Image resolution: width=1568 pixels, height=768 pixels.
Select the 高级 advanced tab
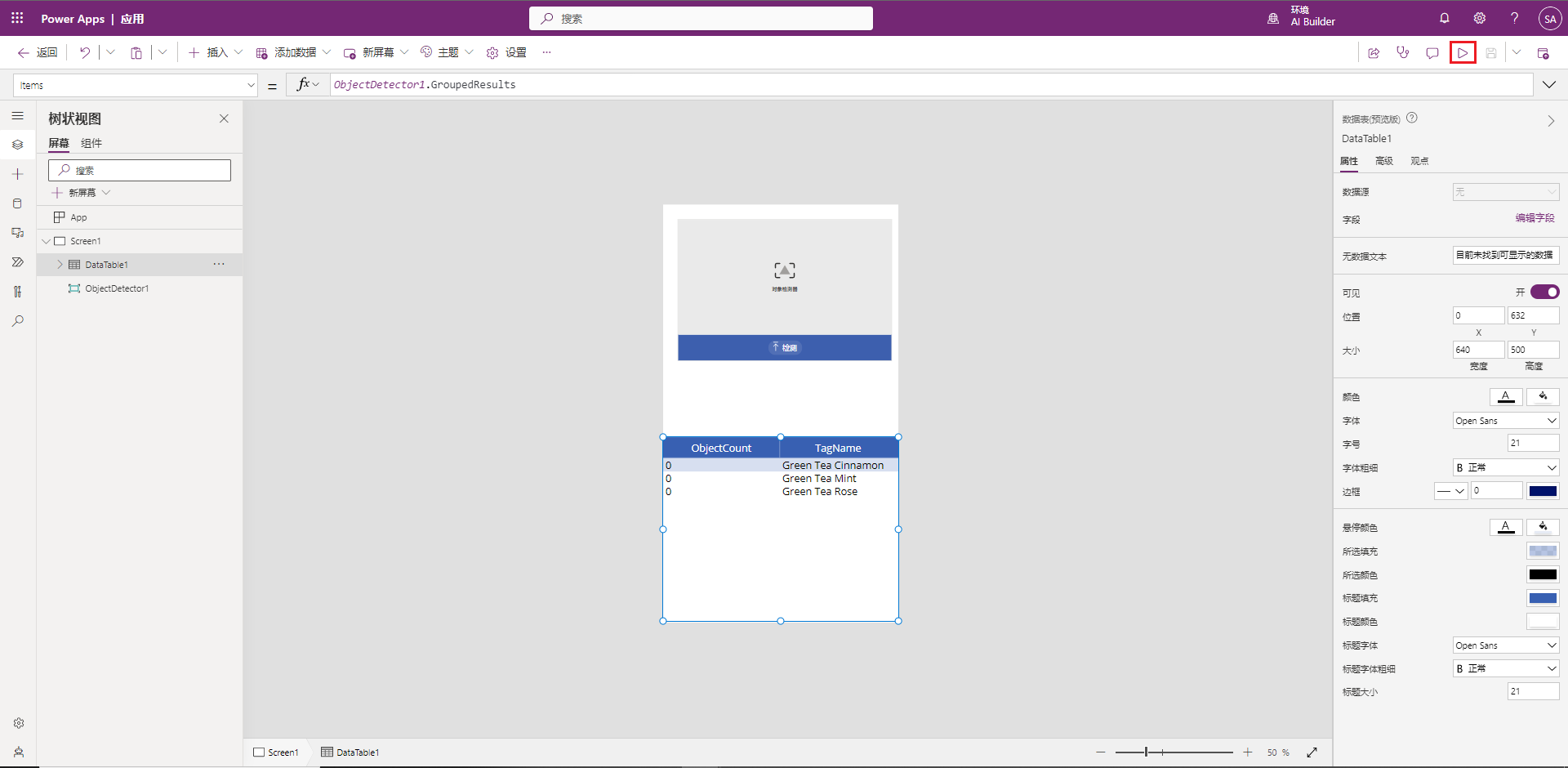pos(1384,161)
